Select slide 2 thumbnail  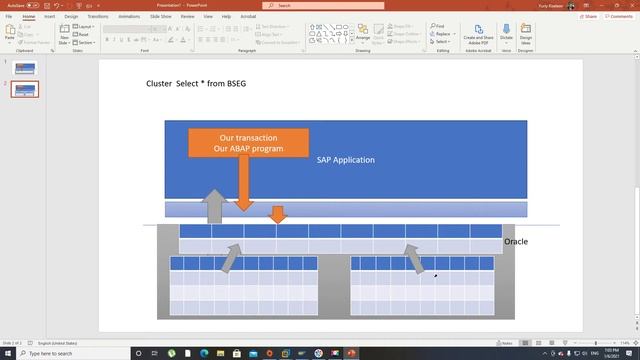pos(25,89)
